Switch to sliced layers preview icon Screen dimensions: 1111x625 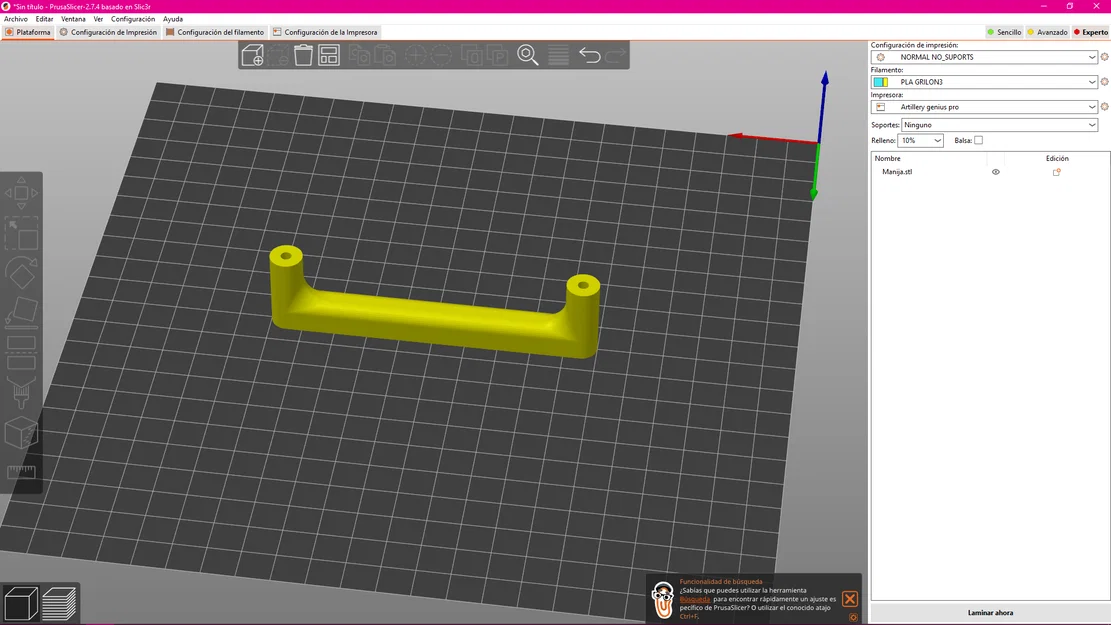(60, 604)
